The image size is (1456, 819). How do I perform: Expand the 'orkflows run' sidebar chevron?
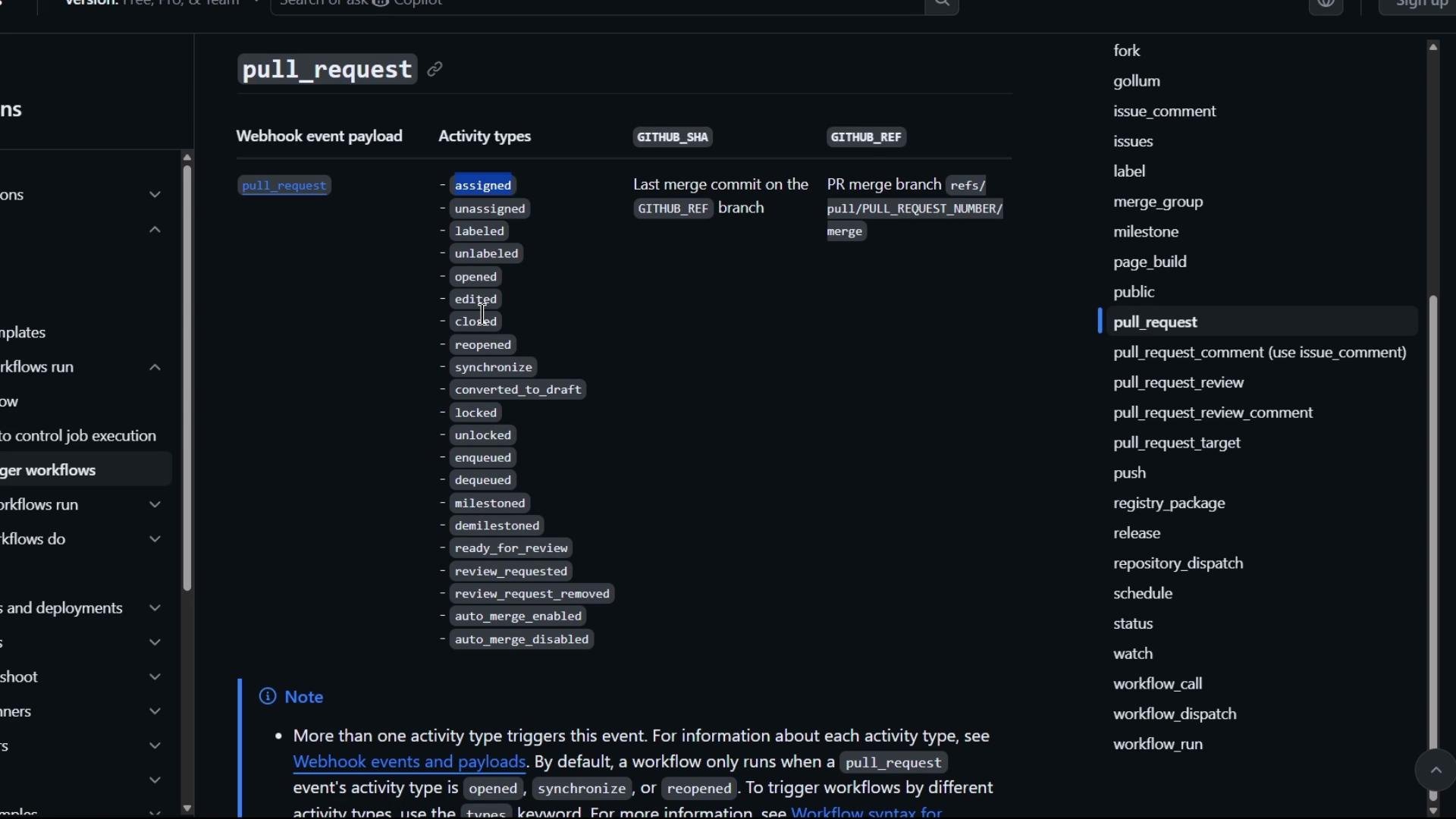(x=155, y=505)
